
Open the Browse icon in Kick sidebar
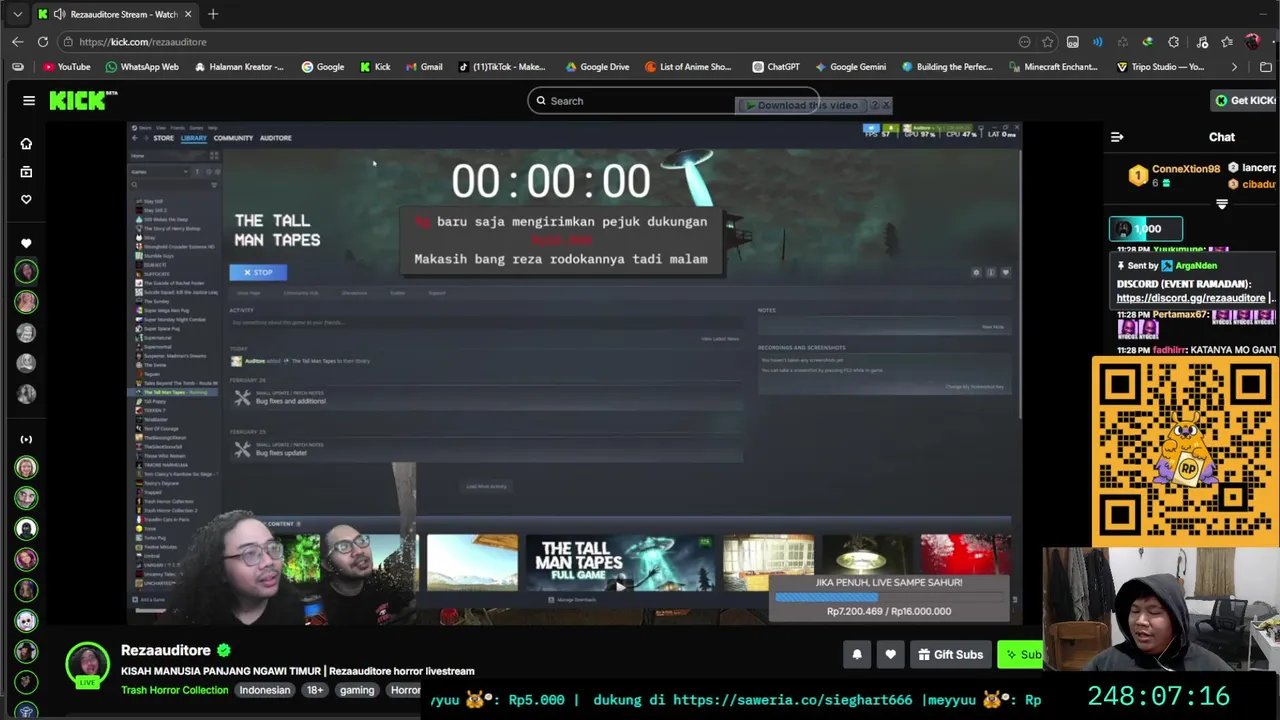(x=26, y=171)
